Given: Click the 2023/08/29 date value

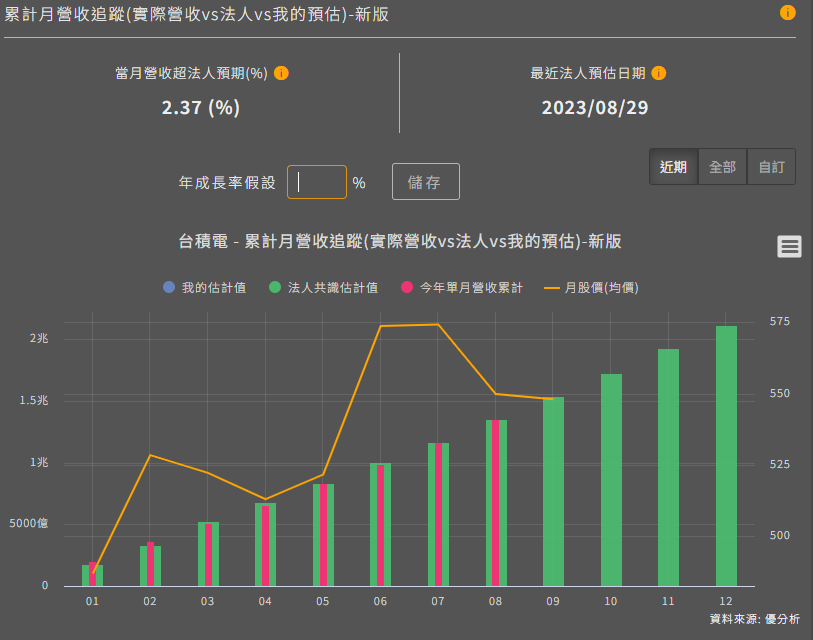Looking at the screenshot, I should (x=595, y=107).
